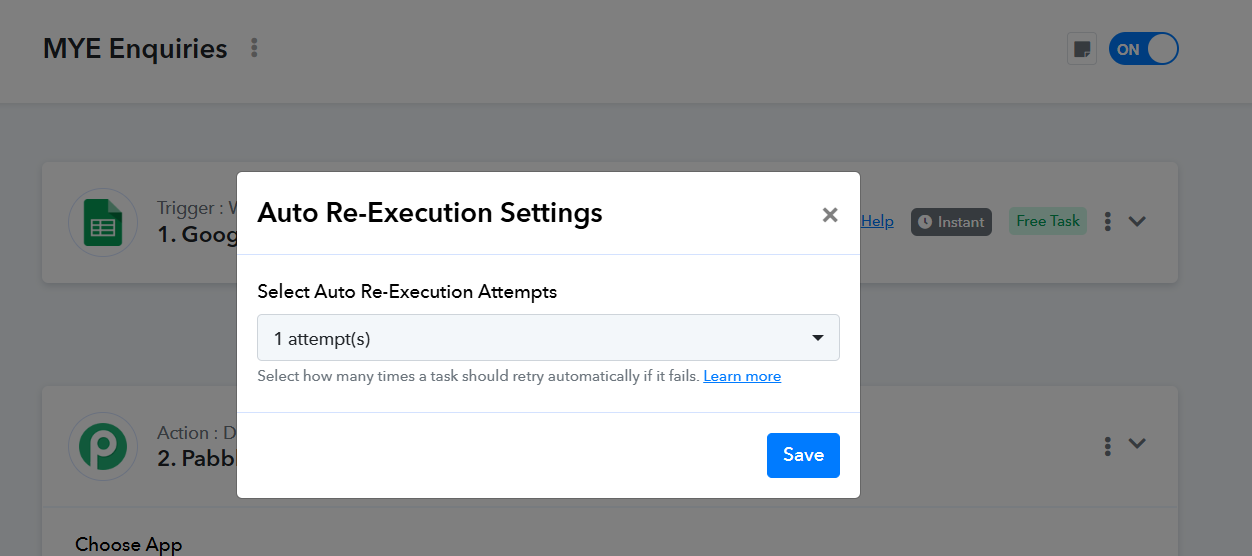The image size is (1252, 556).
Task: Collapse the action step with its chevron
Action: coord(1137,444)
